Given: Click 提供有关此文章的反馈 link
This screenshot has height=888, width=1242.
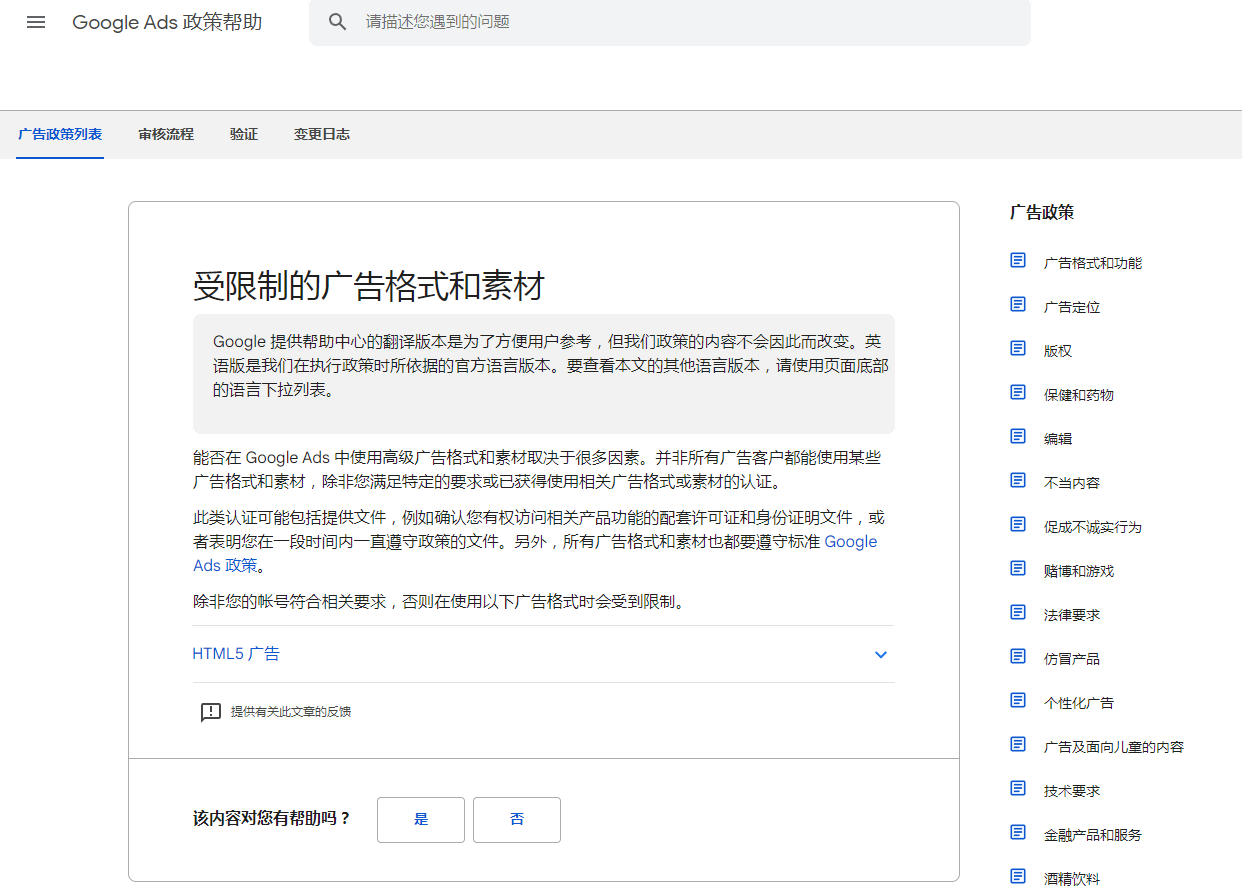Looking at the screenshot, I should (x=291, y=712).
